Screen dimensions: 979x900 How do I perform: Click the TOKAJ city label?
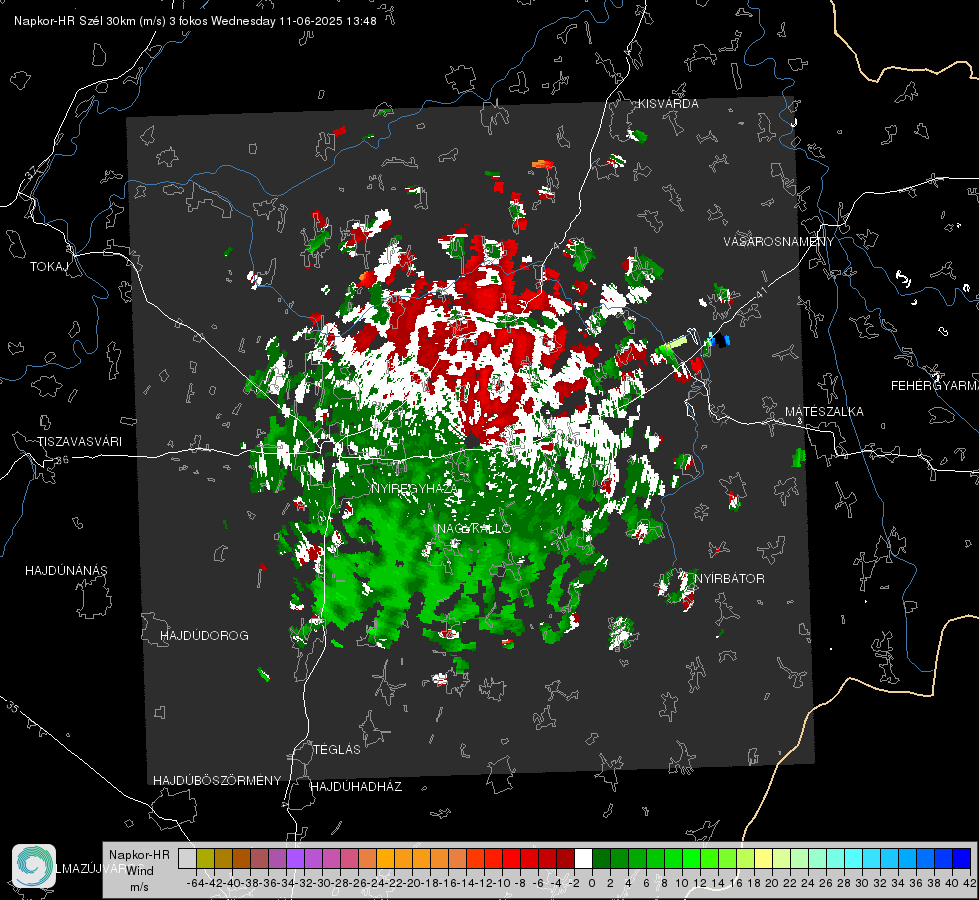point(49,267)
